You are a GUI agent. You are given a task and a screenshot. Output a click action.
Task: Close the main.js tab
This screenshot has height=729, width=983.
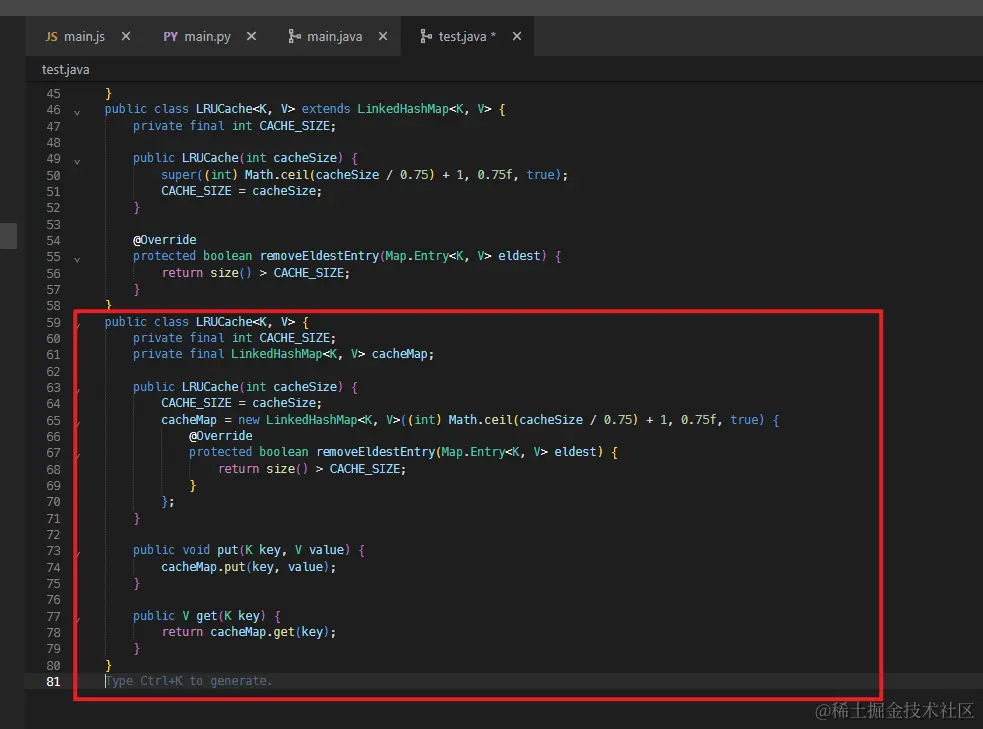click(126, 36)
